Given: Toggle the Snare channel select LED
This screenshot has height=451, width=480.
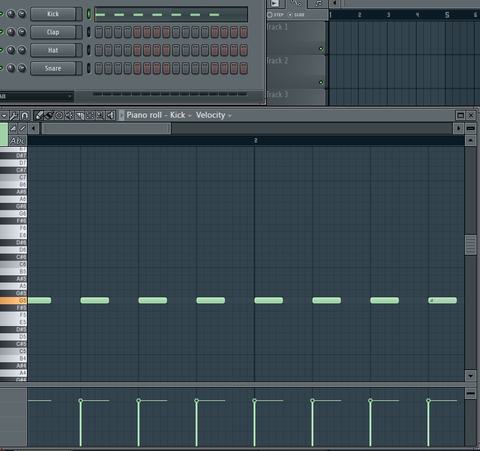Looking at the screenshot, I should coord(89,68).
